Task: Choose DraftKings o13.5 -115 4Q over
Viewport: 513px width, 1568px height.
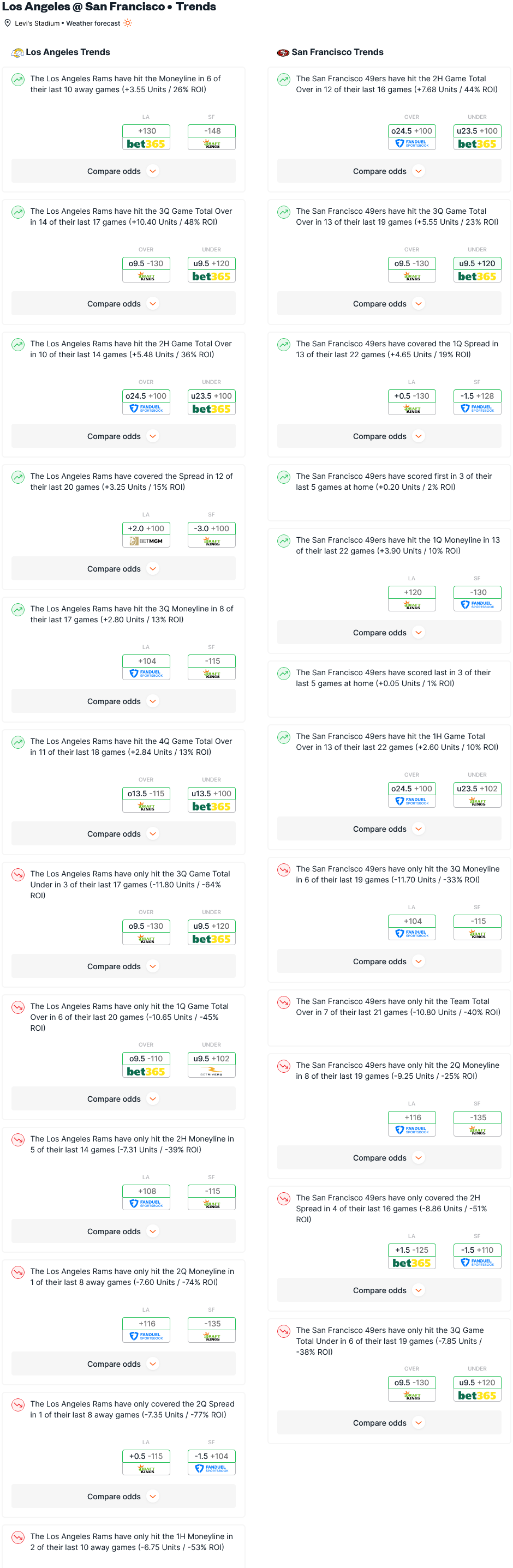Action: tap(146, 799)
